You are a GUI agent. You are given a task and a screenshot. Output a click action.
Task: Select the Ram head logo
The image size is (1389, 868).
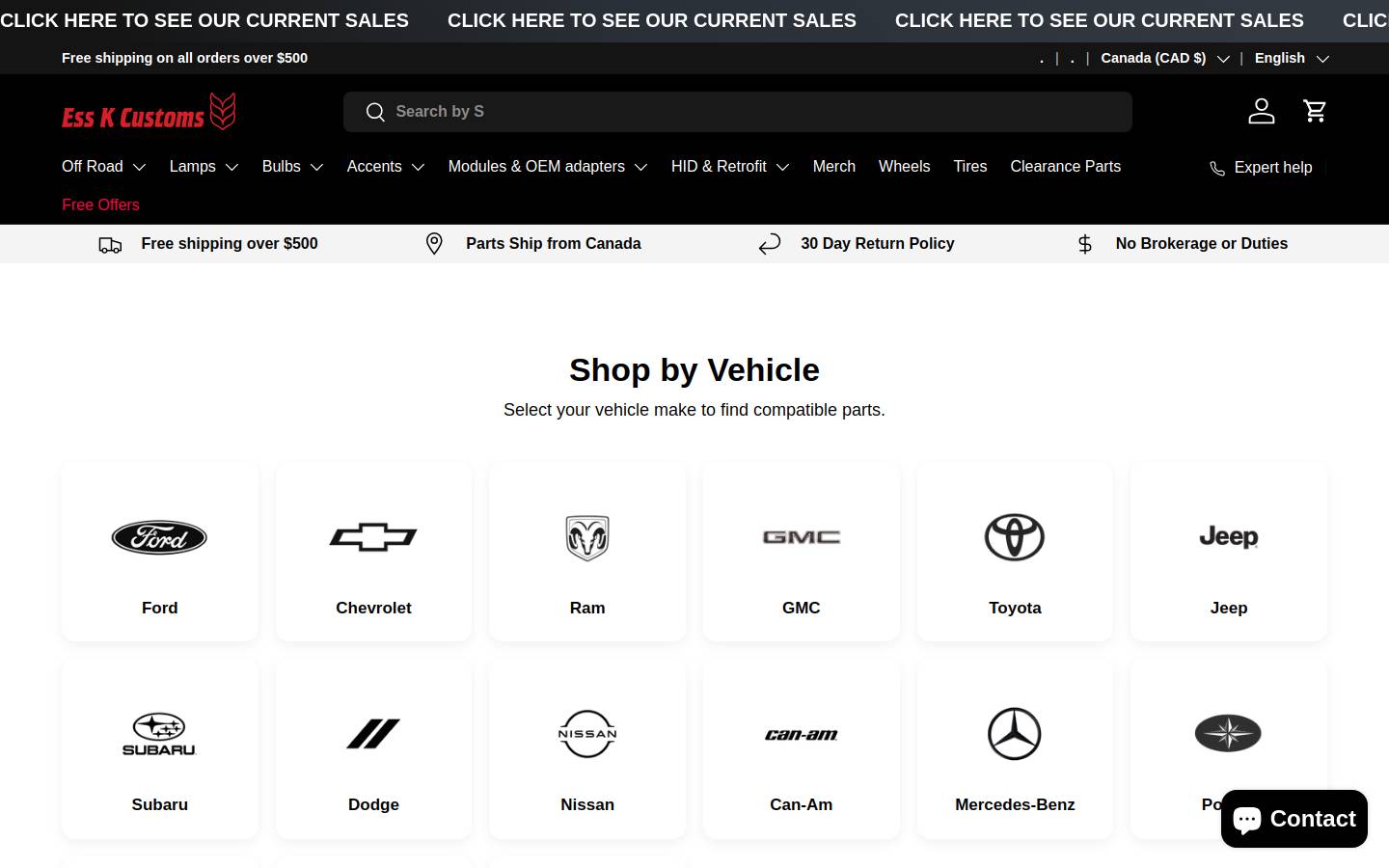pyautogui.click(x=587, y=537)
